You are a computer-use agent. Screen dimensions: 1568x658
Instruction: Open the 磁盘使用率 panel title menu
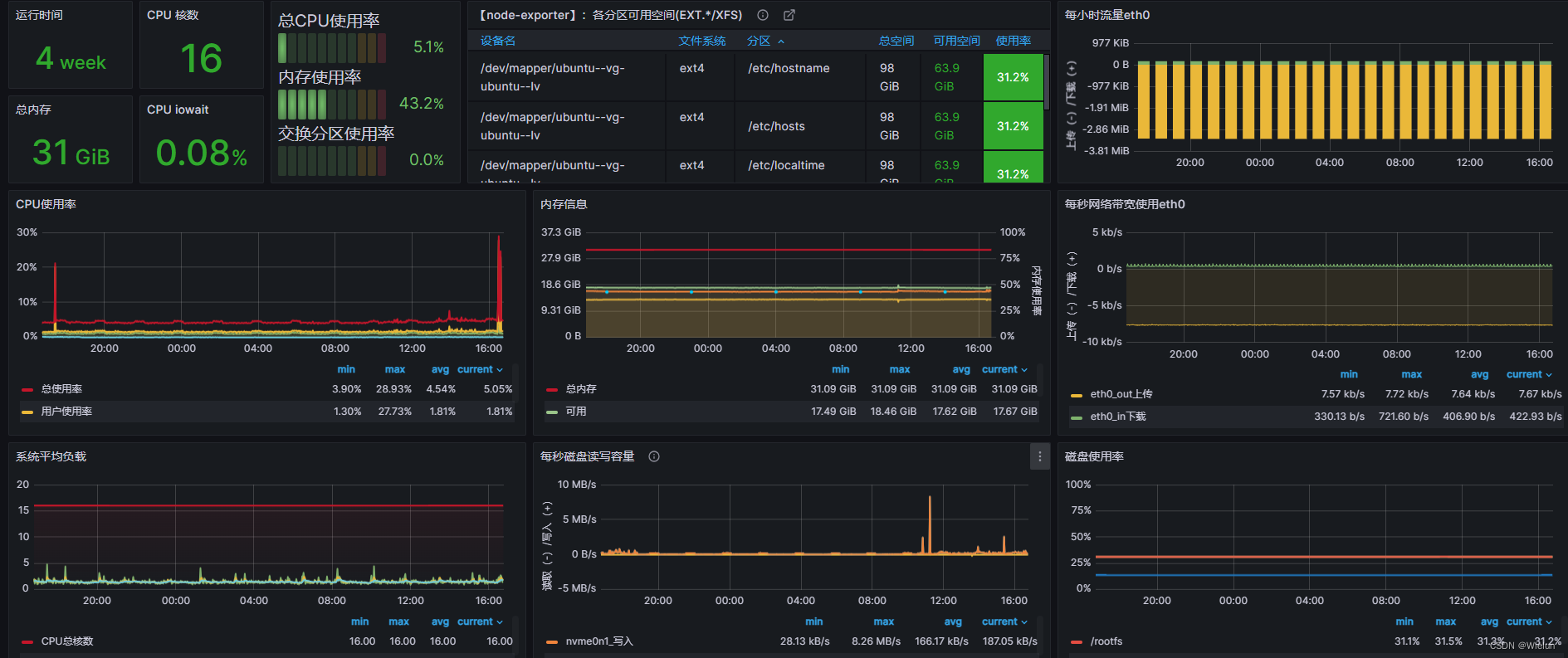click(x=1094, y=456)
